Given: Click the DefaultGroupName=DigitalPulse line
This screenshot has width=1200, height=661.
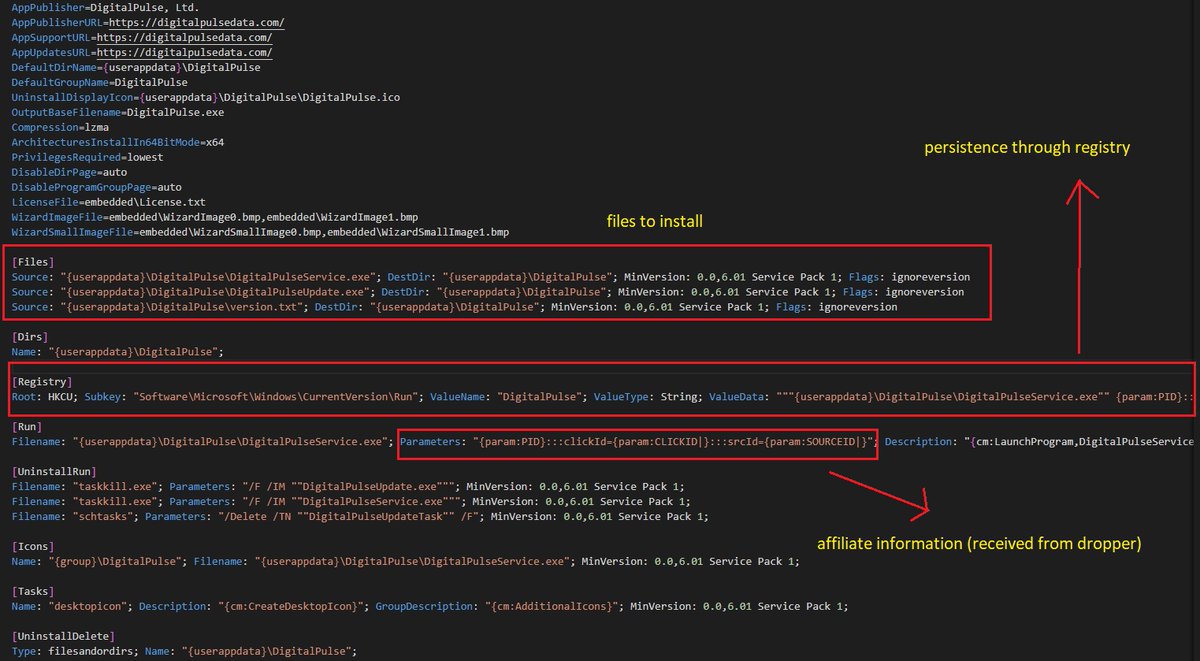Looking at the screenshot, I should [99, 82].
